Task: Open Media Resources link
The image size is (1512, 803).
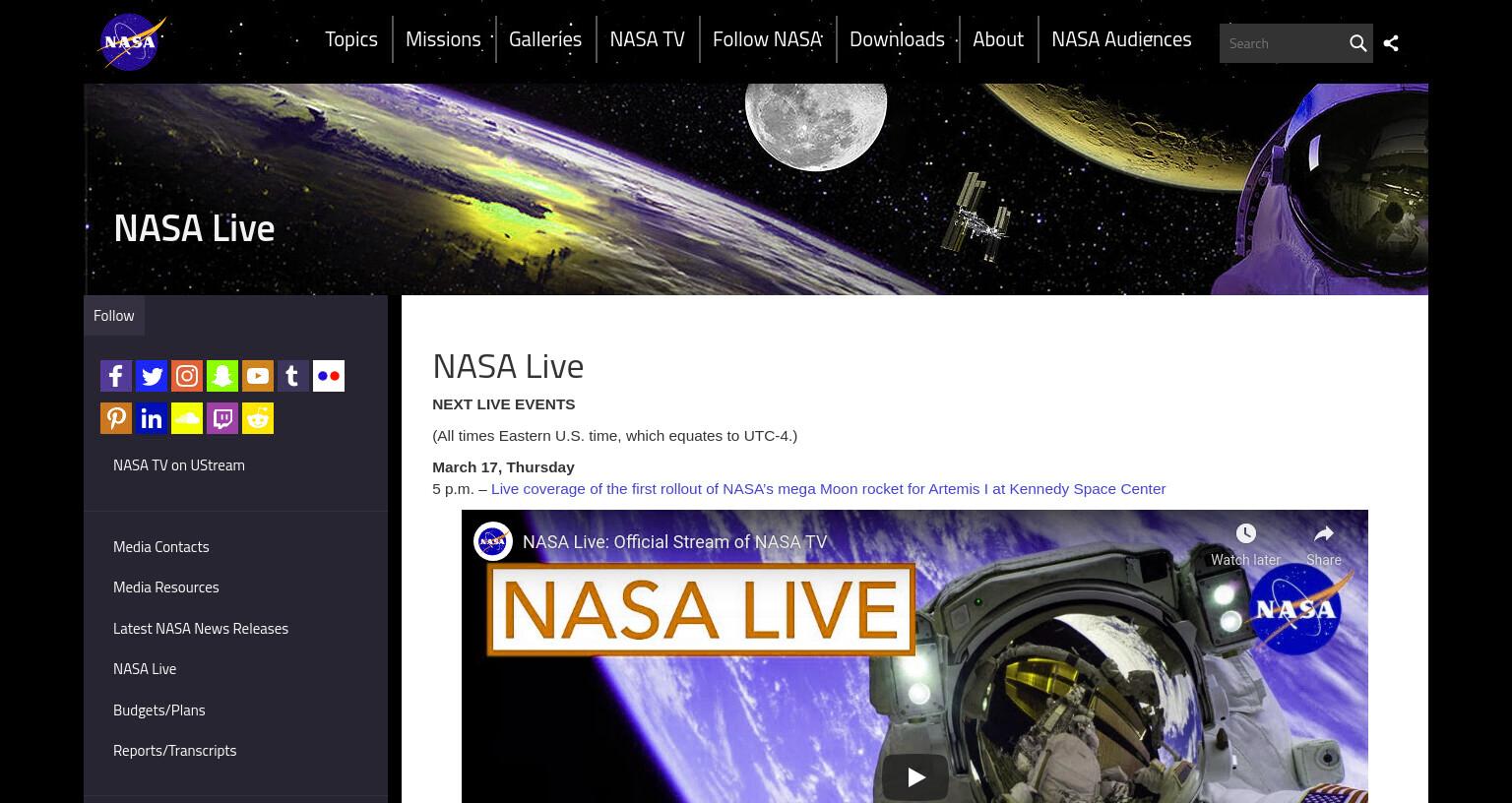Action: 166,587
